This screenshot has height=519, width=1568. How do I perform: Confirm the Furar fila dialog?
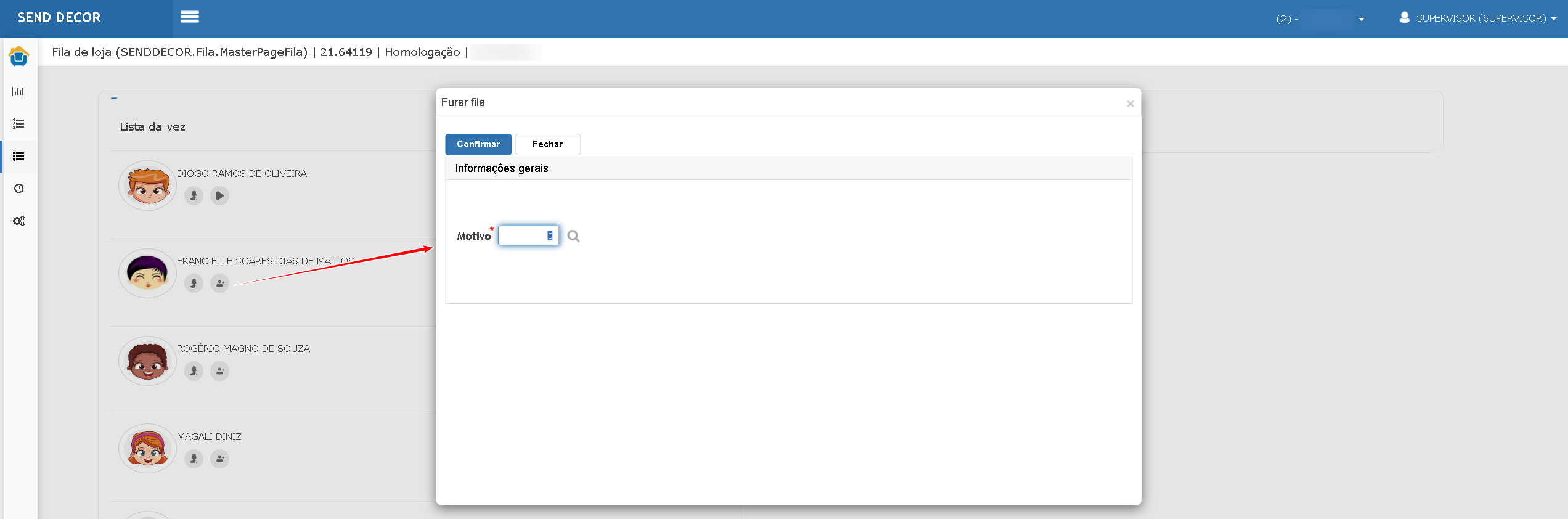point(478,144)
